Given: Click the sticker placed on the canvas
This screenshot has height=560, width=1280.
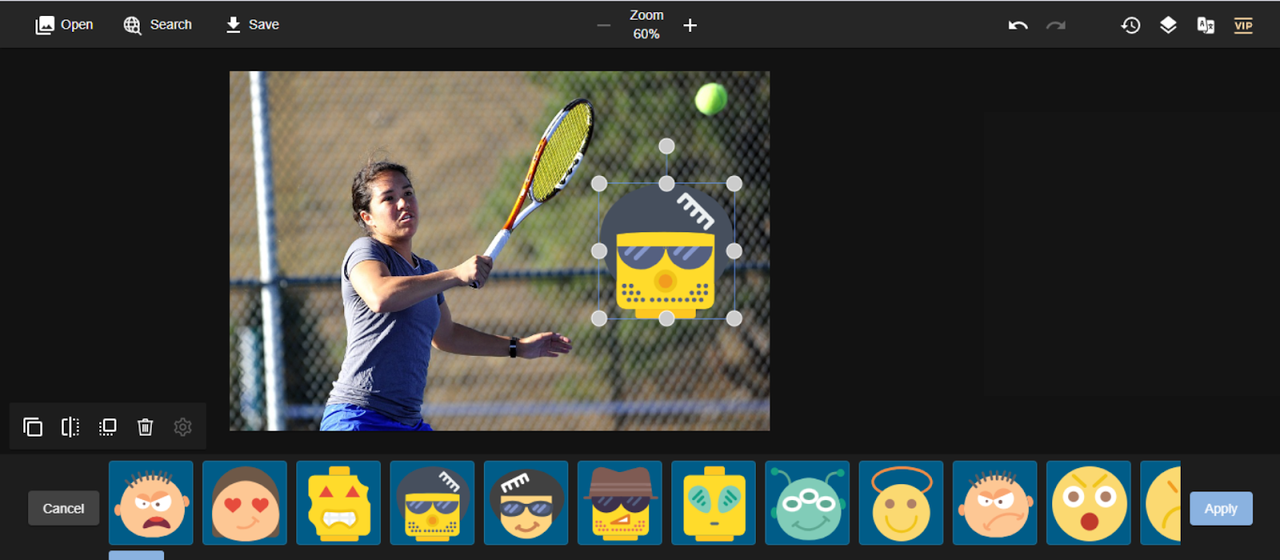Looking at the screenshot, I should (x=666, y=251).
